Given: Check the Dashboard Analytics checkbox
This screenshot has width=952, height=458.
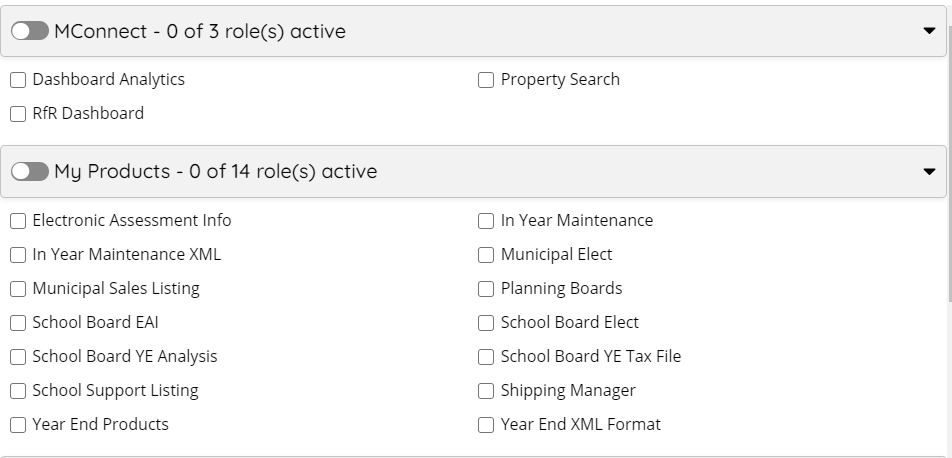Looking at the screenshot, I should pos(18,80).
